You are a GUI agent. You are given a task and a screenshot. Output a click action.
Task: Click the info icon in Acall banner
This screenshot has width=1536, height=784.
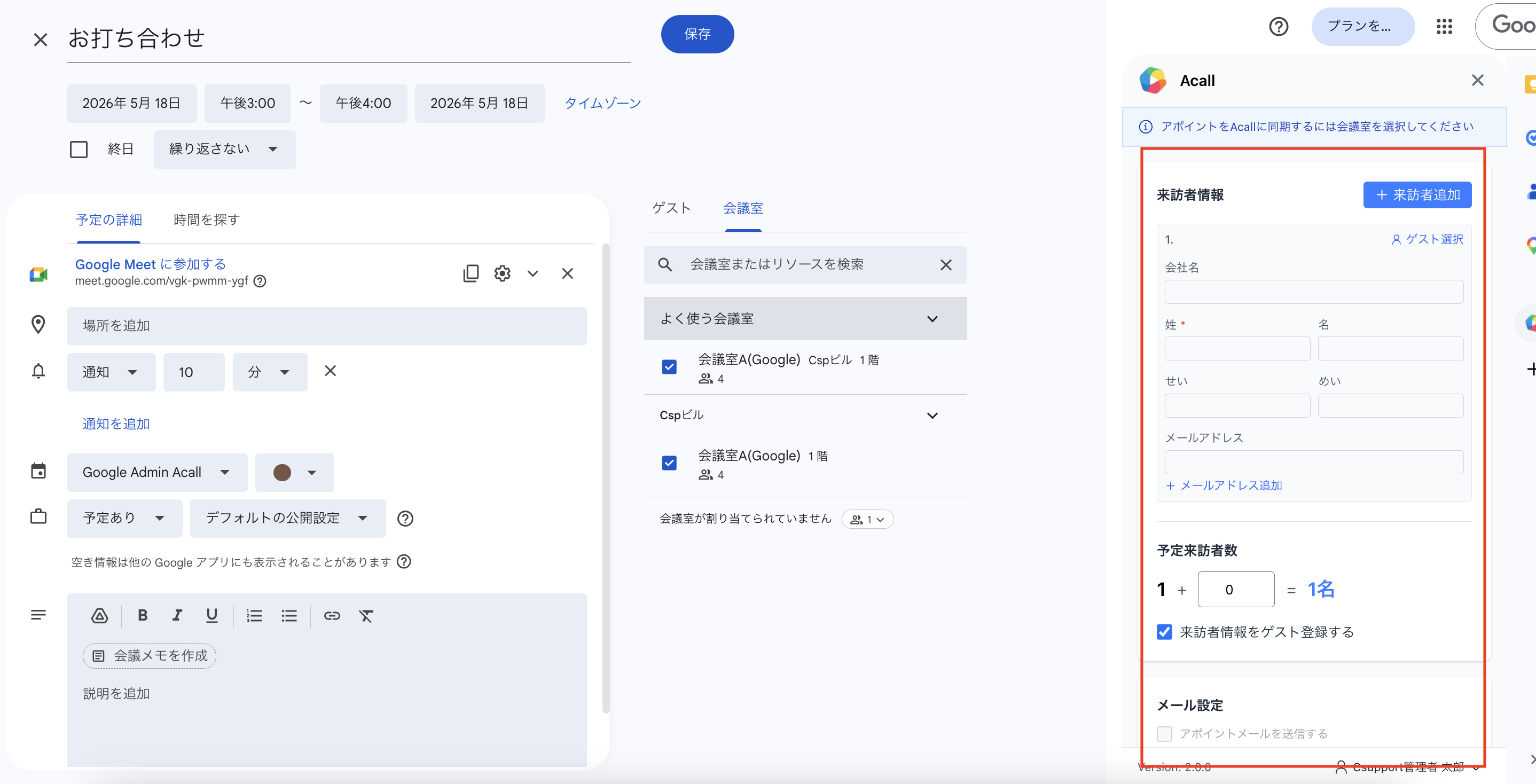[x=1146, y=127]
